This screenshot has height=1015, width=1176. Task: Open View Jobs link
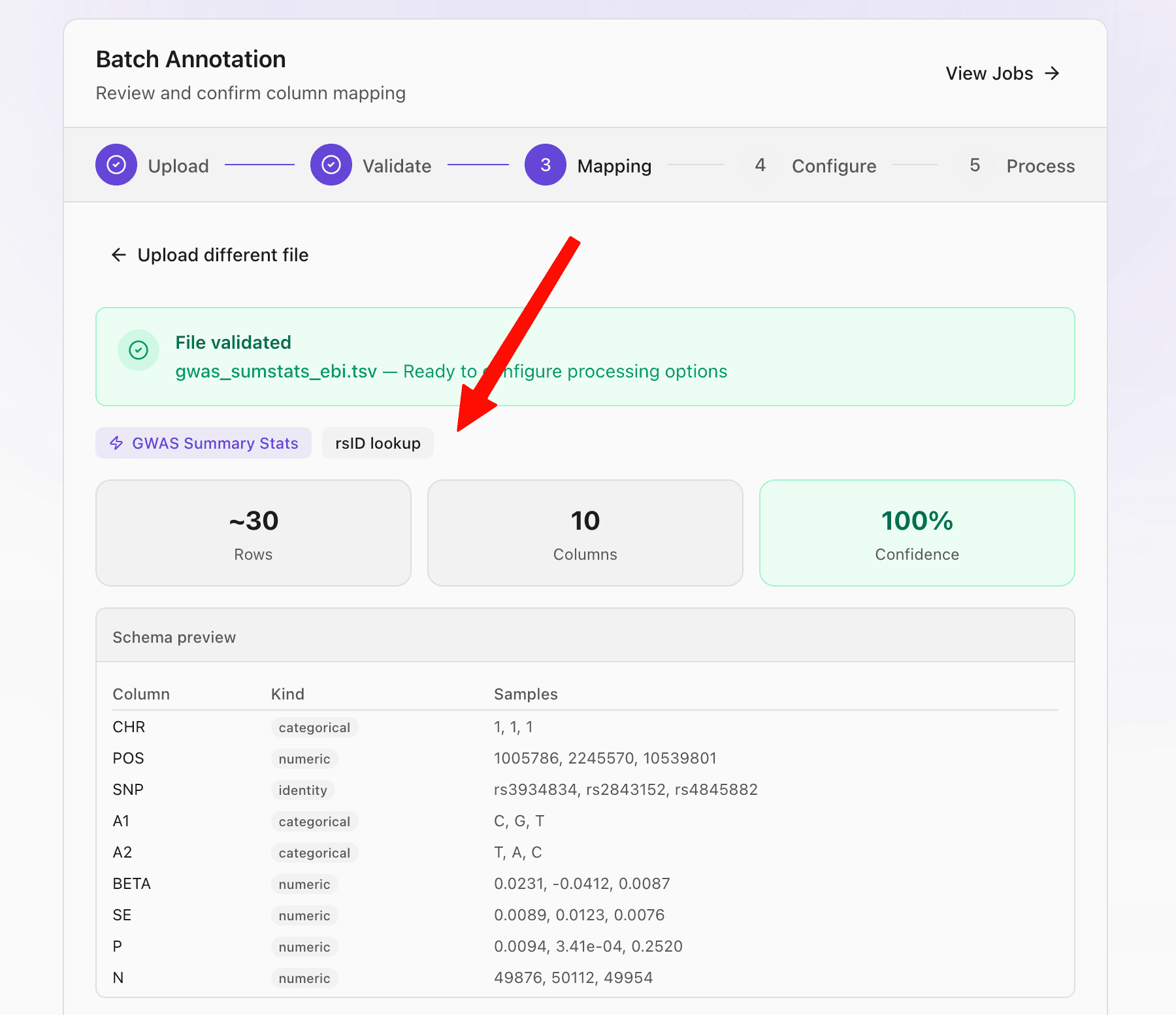point(1003,73)
